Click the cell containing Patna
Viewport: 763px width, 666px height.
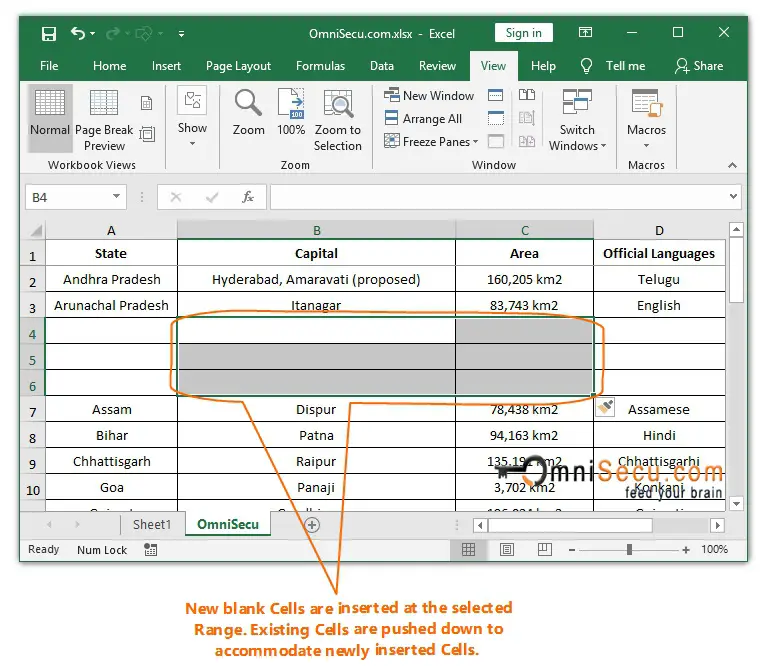[x=316, y=435]
